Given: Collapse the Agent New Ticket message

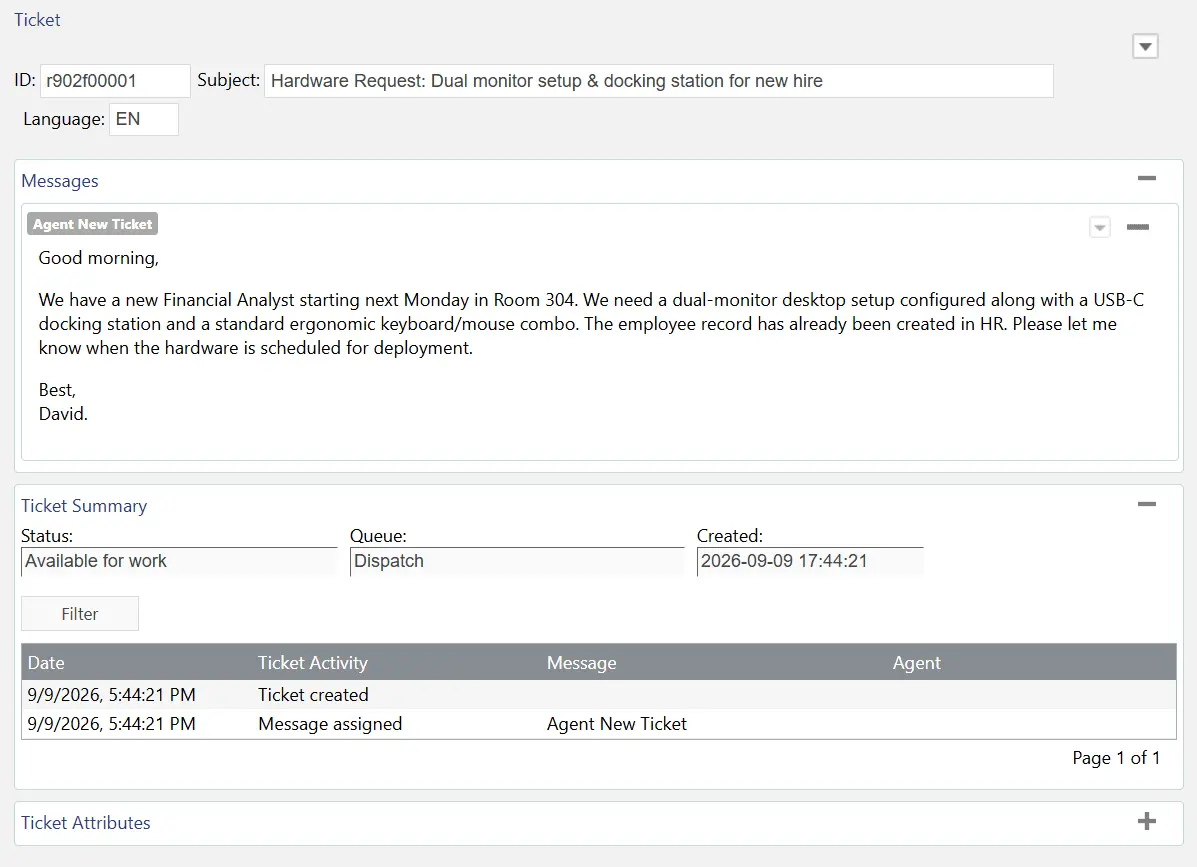Looking at the screenshot, I should [1137, 227].
